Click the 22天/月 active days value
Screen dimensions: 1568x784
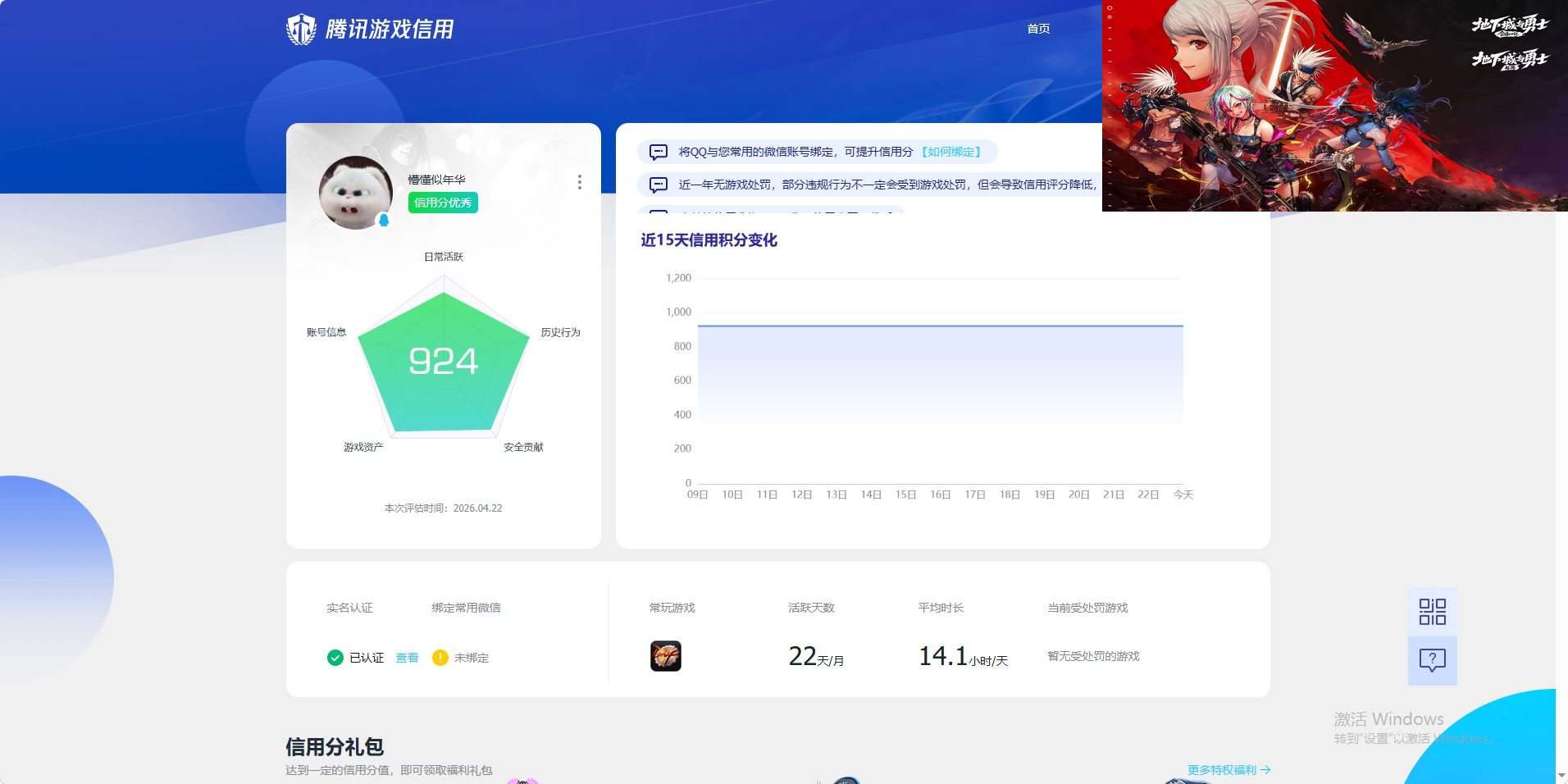tap(816, 657)
